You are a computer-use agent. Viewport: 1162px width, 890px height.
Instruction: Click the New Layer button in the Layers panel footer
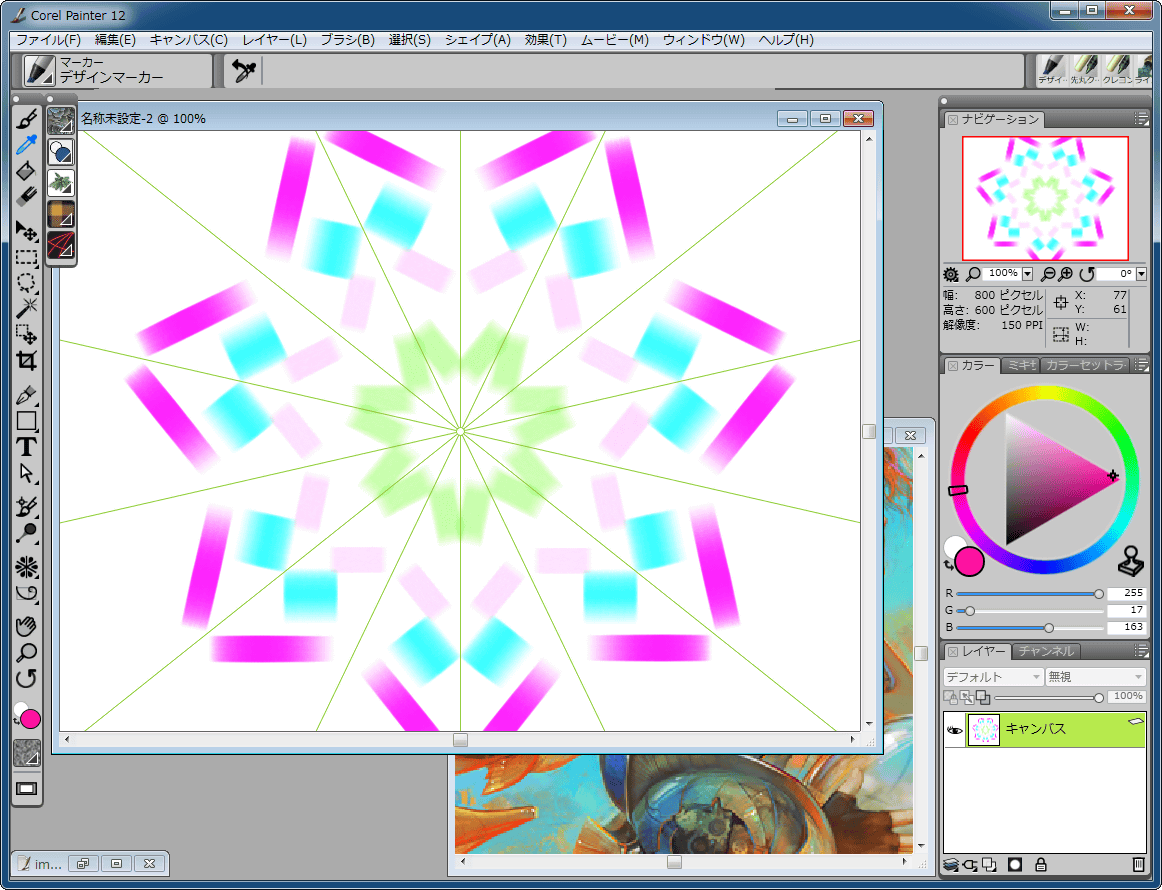989,864
